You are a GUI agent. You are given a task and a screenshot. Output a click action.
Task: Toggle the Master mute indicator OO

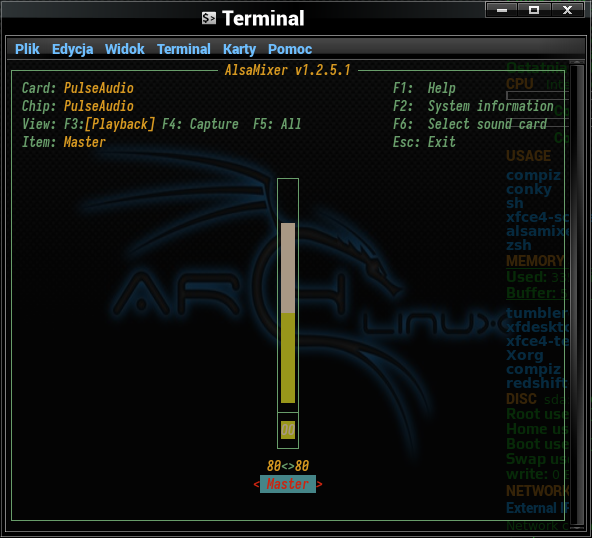[288, 430]
